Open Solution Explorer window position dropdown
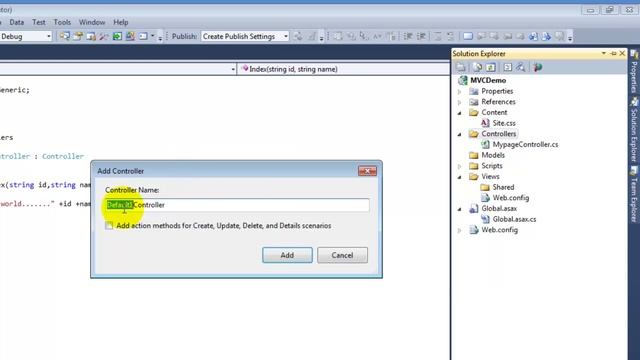 point(604,53)
